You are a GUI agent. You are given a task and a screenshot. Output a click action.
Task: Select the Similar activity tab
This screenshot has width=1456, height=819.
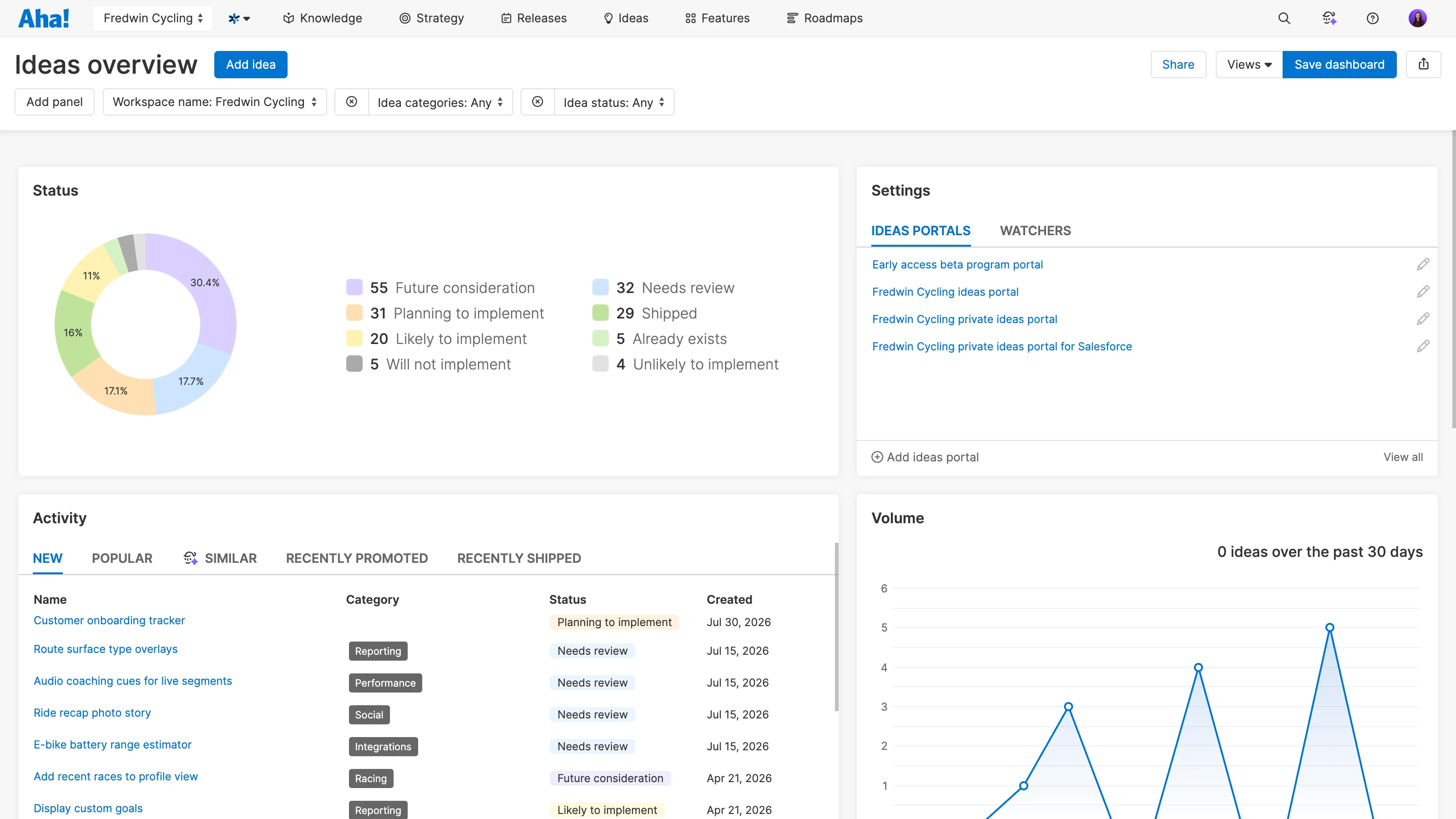click(220, 558)
